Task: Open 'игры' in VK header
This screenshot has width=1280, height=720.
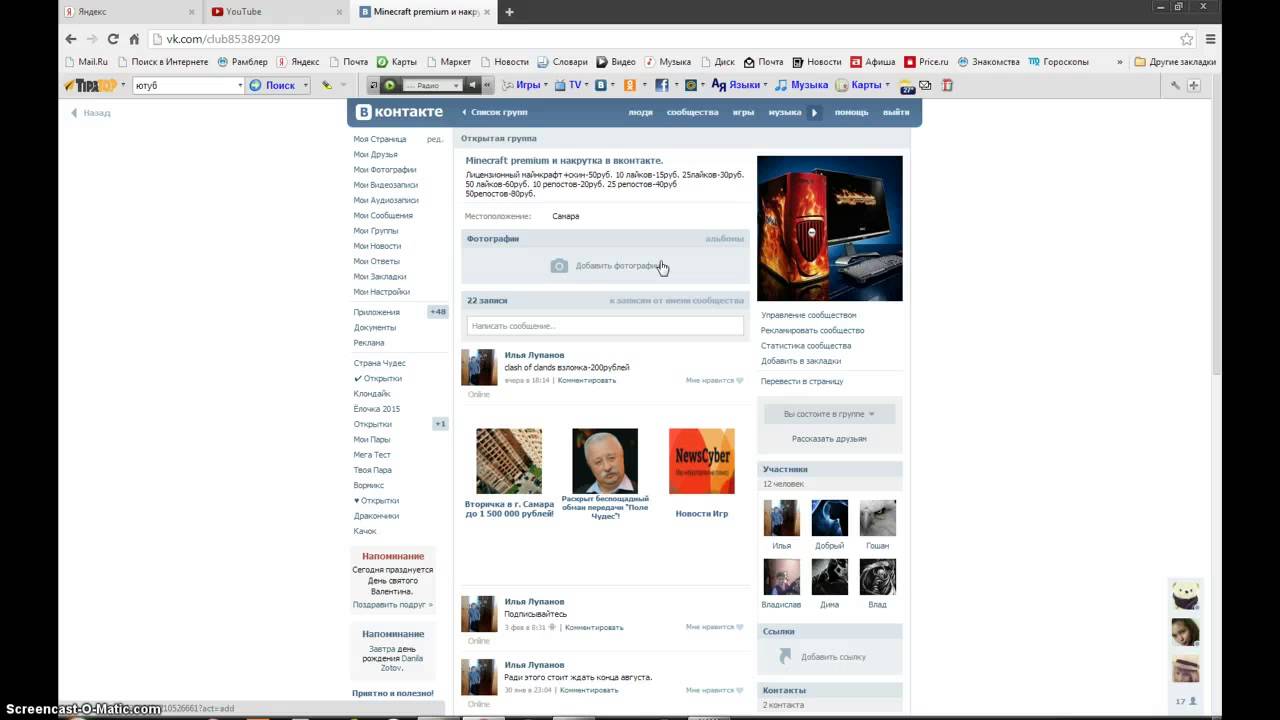Action: click(743, 112)
